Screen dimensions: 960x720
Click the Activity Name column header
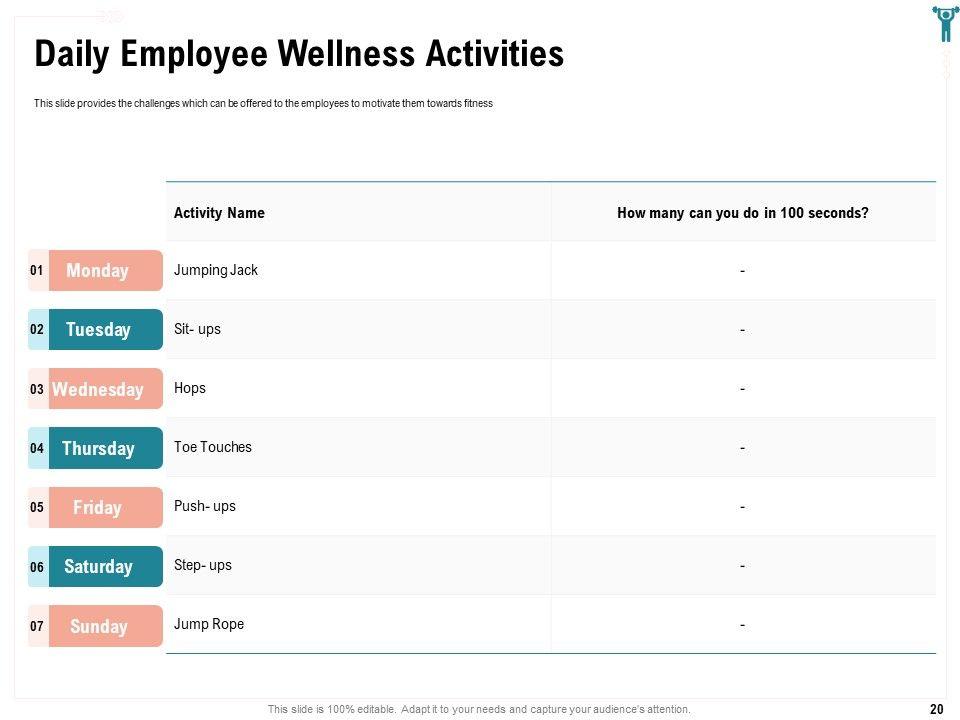coord(219,213)
